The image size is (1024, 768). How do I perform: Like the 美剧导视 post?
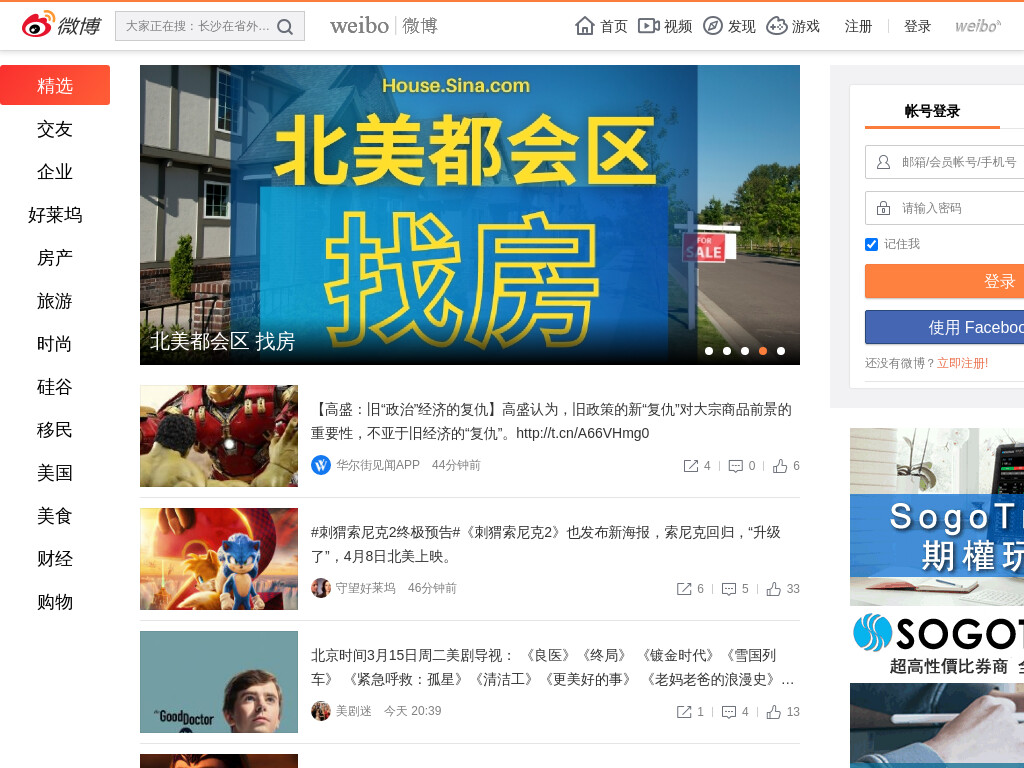773,711
